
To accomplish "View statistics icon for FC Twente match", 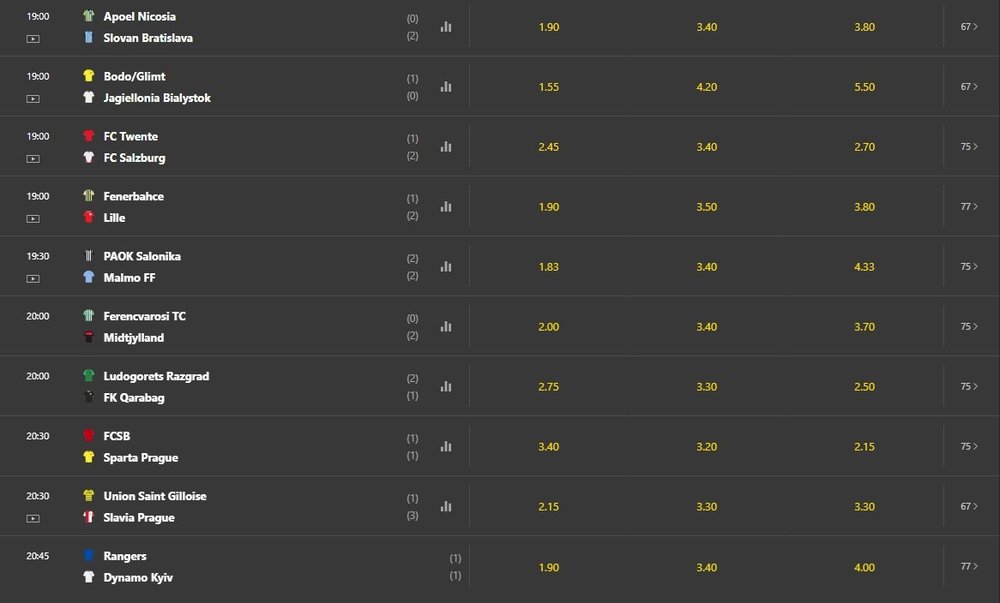I will [x=446, y=147].
